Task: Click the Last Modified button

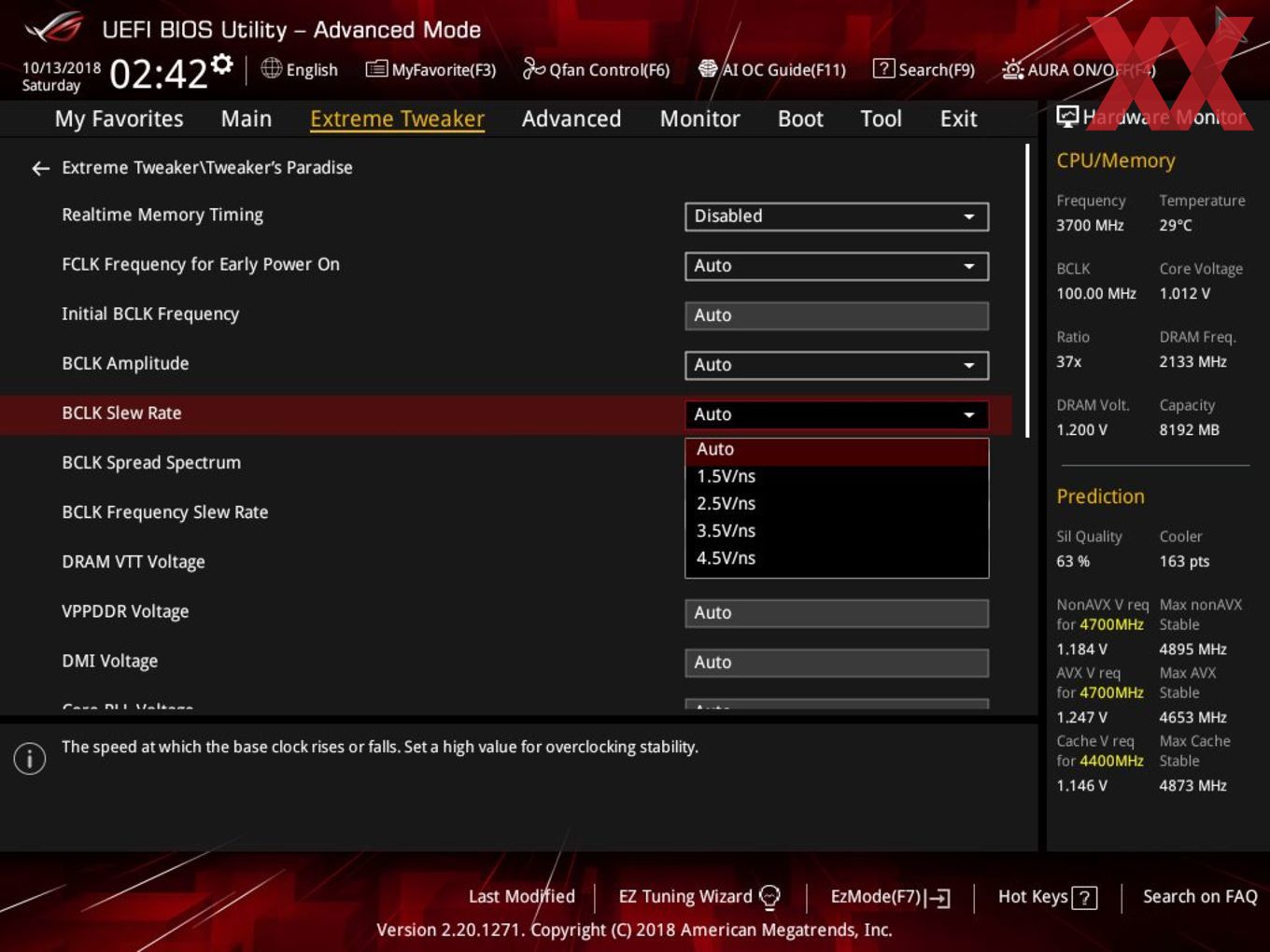Action: pyautogui.click(x=521, y=897)
